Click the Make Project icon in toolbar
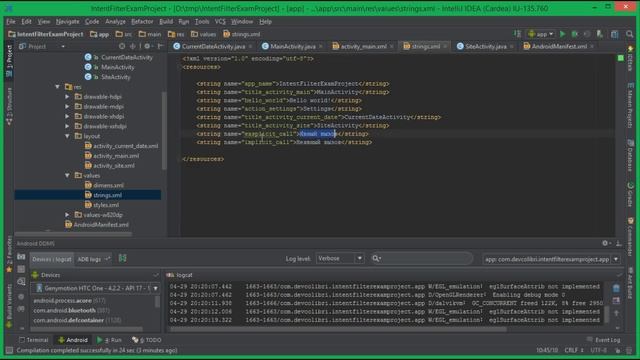Image resolution: width=640 pixels, height=360 pixels. 518,34
